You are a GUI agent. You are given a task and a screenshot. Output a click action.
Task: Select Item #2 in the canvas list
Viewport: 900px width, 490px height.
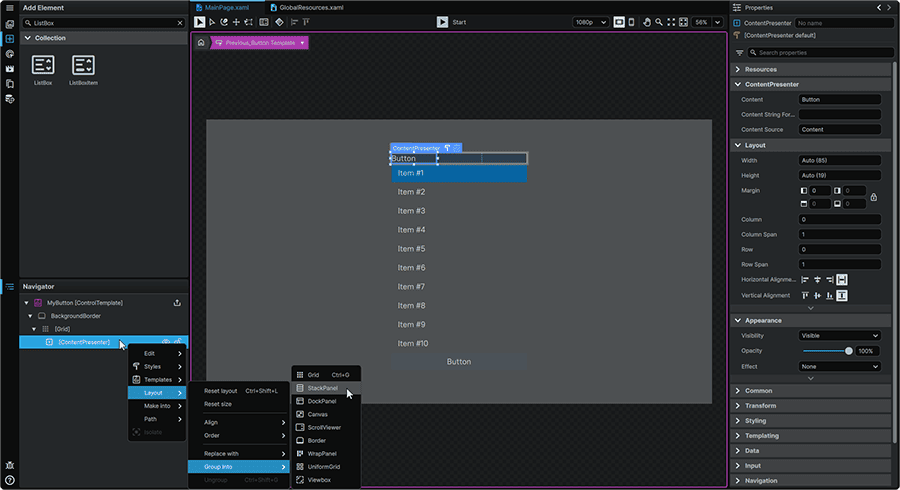459,192
